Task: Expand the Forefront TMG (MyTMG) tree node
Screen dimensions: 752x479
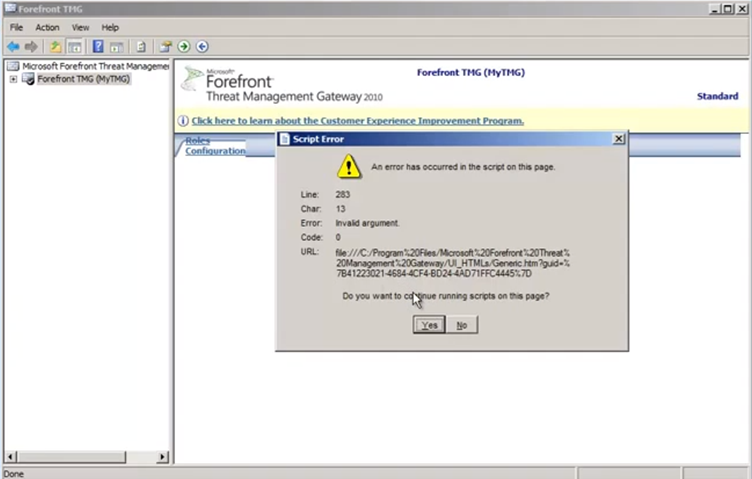Action: [x=13, y=79]
